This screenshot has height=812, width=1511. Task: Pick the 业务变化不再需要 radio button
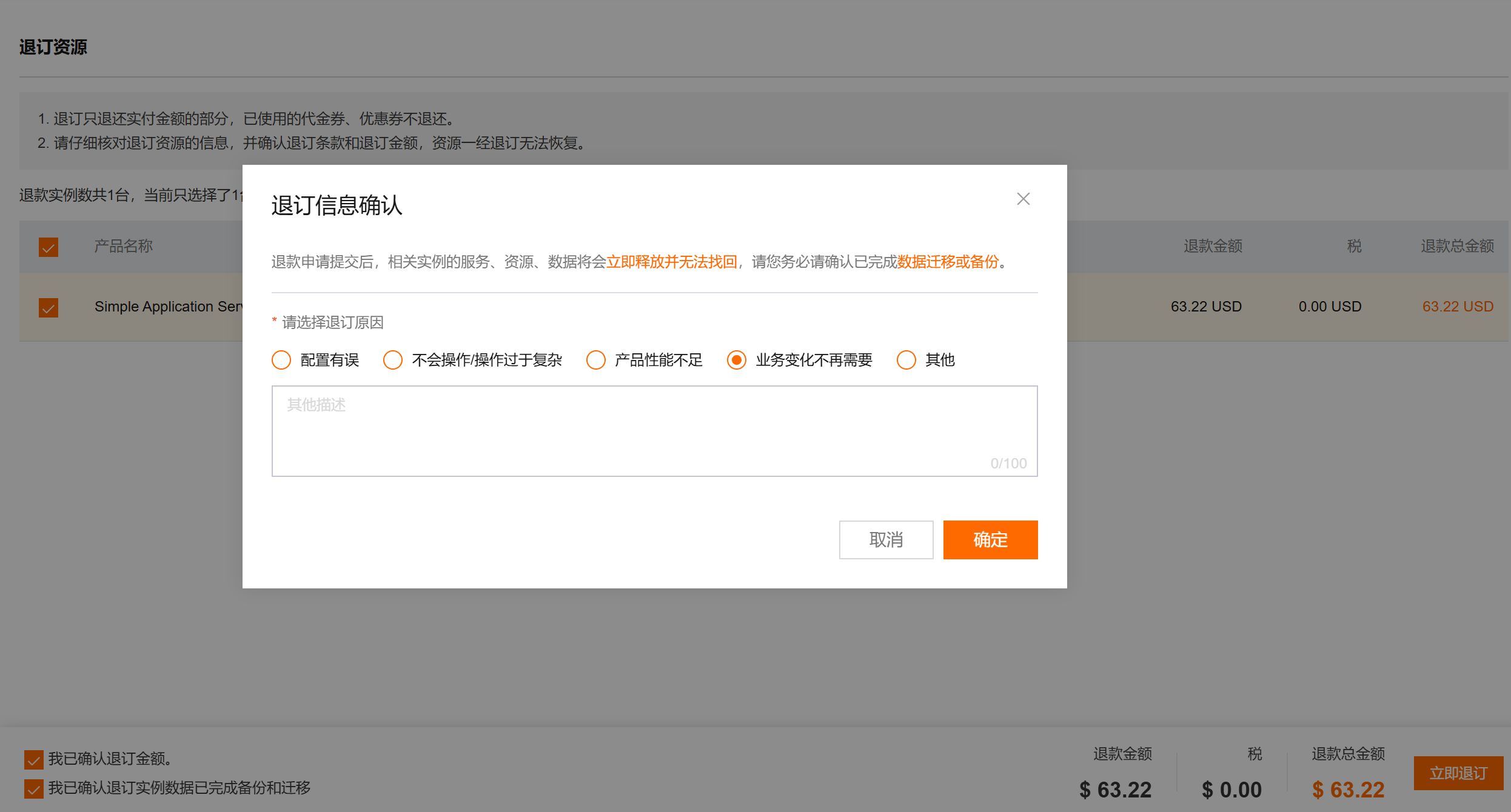pyautogui.click(x=737, y=360)
